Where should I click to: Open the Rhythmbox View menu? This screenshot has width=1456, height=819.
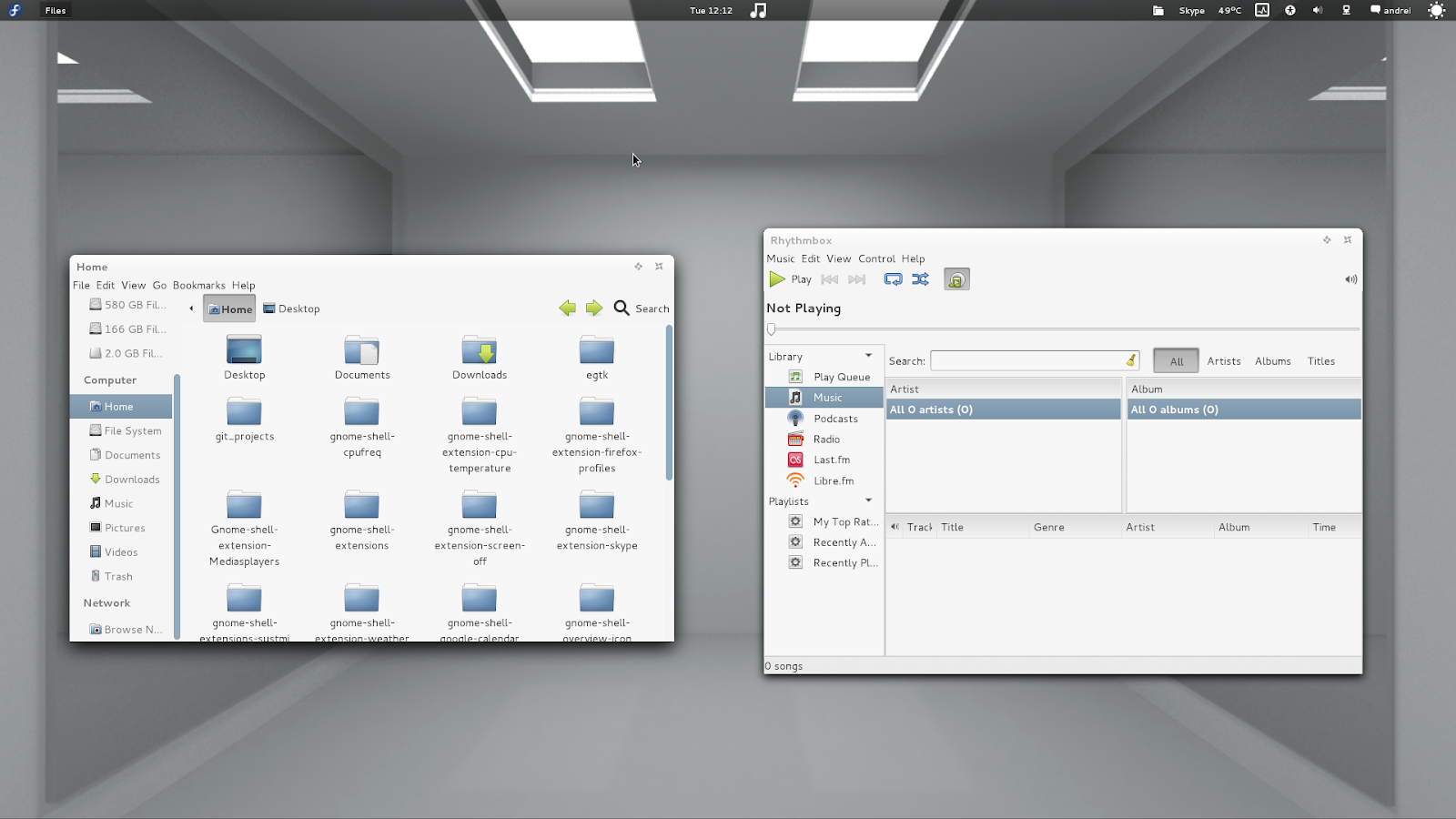click(x=838, y=258)
